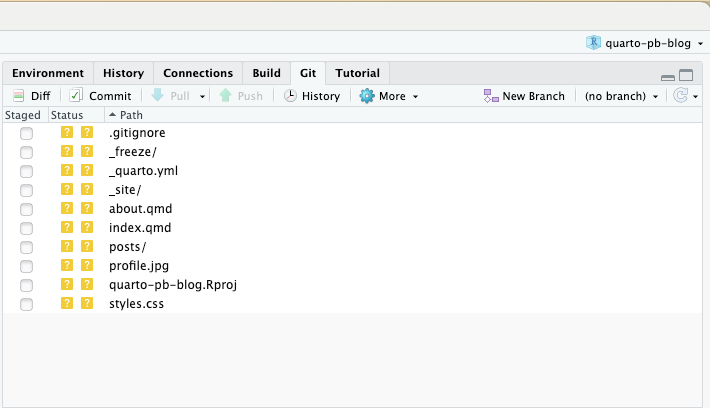Click the Commit button label
Screen dimensions: 710x408
tap(110, 96)
